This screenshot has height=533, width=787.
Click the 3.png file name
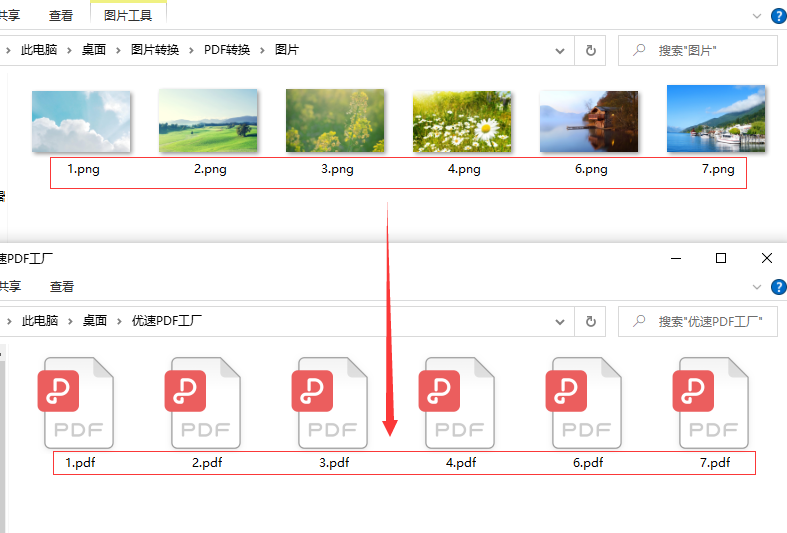337,169
